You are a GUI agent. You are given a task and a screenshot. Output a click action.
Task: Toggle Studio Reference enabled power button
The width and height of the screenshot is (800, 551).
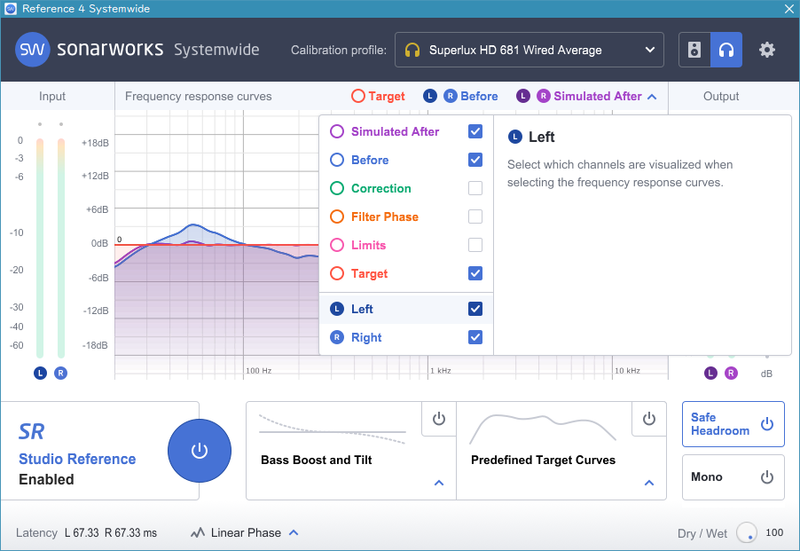199,451
